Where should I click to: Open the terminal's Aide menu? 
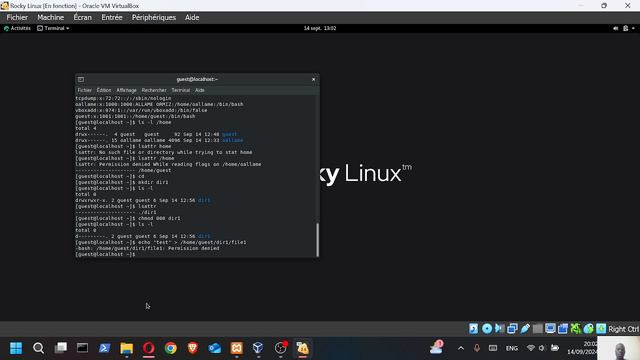(200, 90)
